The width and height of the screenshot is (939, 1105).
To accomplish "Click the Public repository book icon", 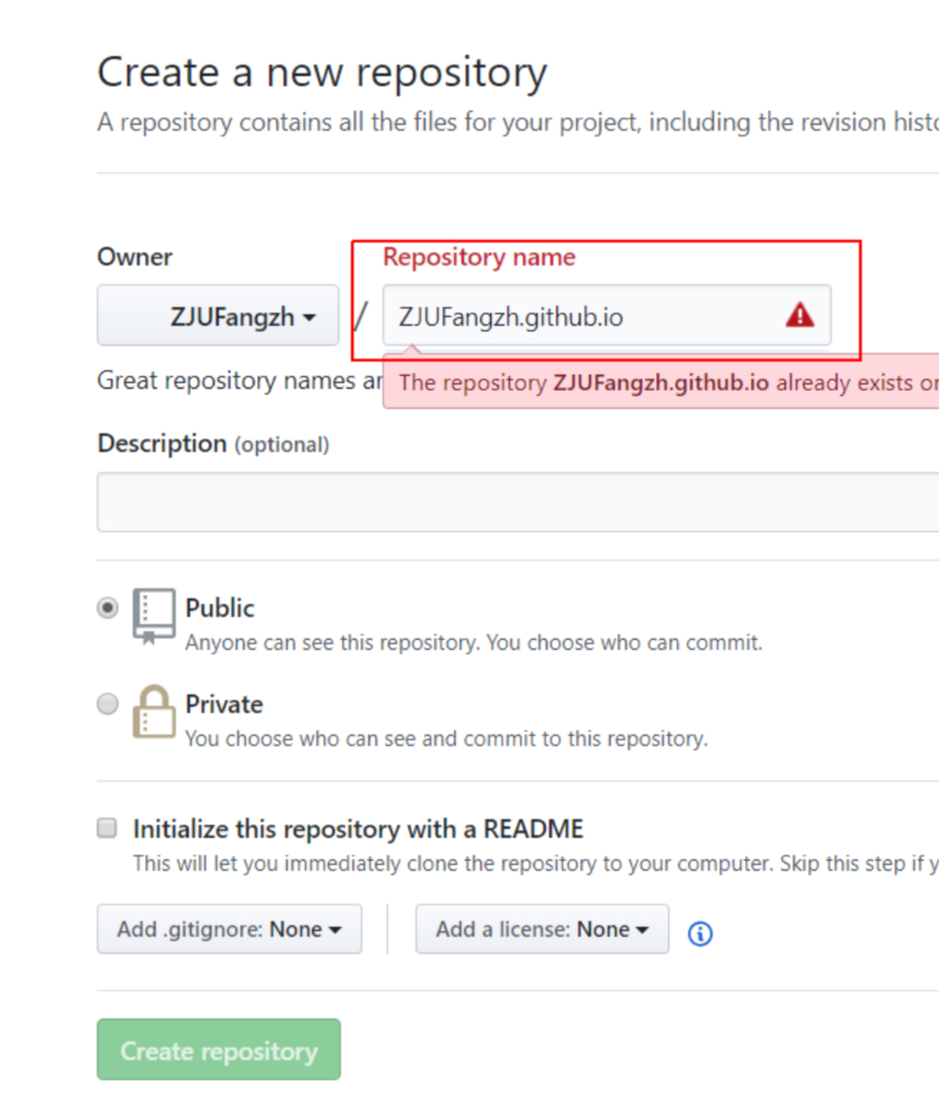I will click(154, 615).
